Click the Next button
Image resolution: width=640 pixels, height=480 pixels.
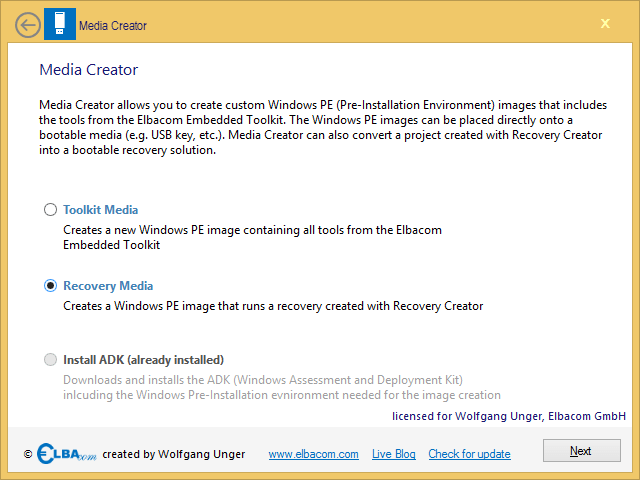[x=581, y=451]
